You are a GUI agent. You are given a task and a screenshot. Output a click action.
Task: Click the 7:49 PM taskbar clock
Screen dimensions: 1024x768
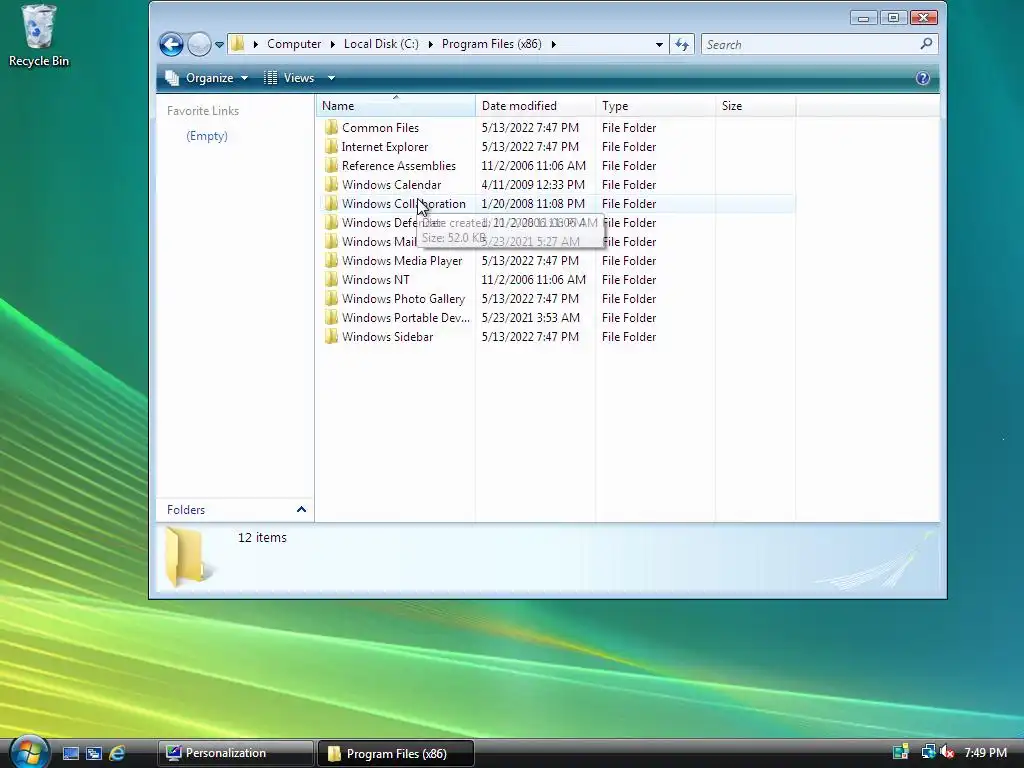[x=985, y=752]
